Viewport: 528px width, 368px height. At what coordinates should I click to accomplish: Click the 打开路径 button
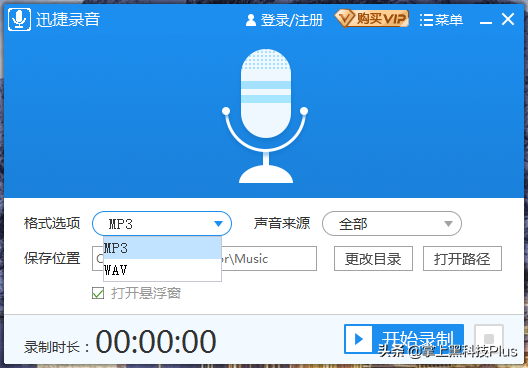tap(462, 259)
